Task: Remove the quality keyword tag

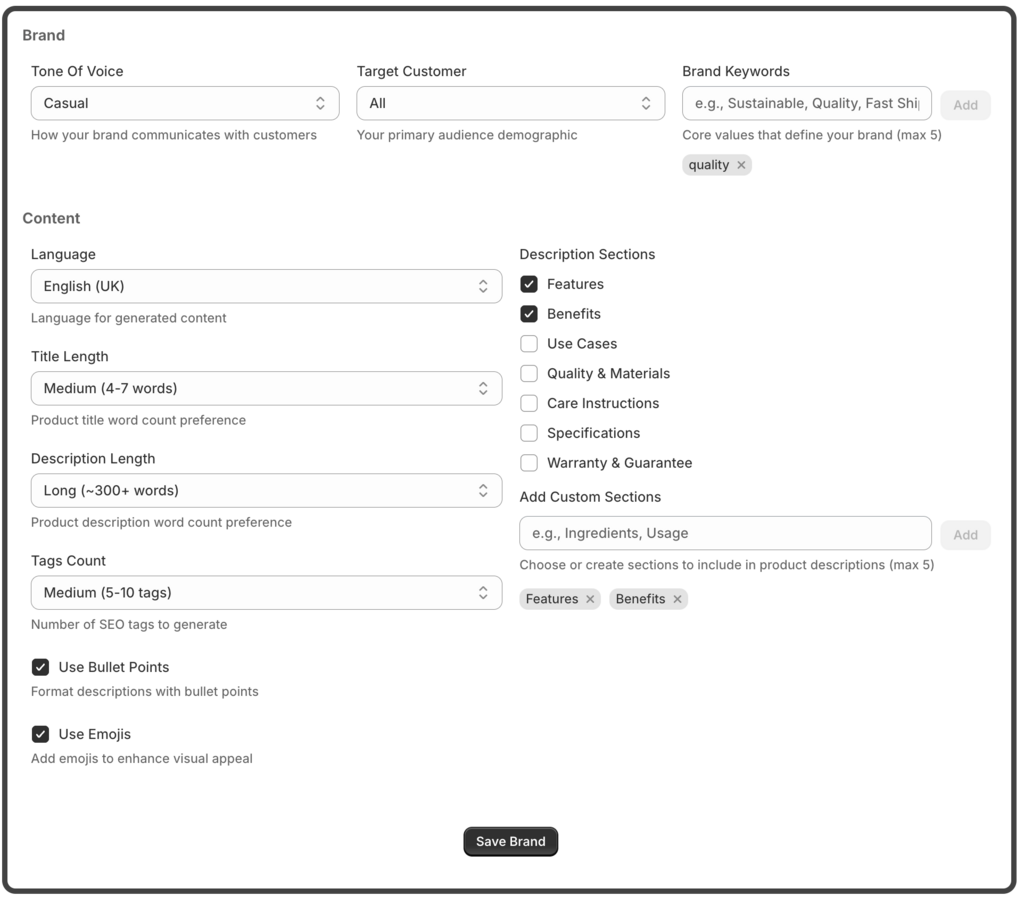Action: click(x=741, y=165)
